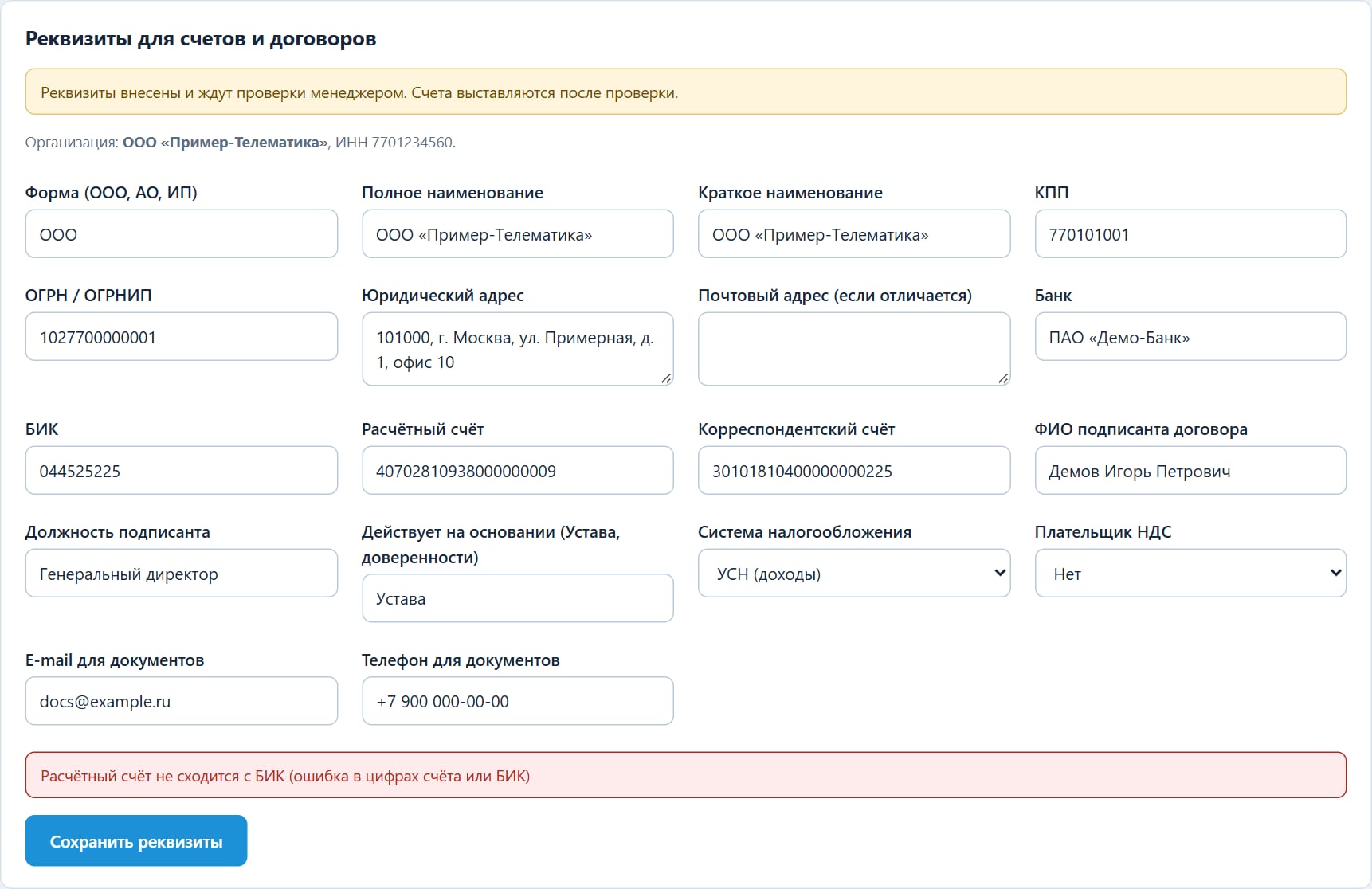Click the Телефон для документов input
Image resolution: width=1372 pixels, height=889 pixels.
(518, 701)
